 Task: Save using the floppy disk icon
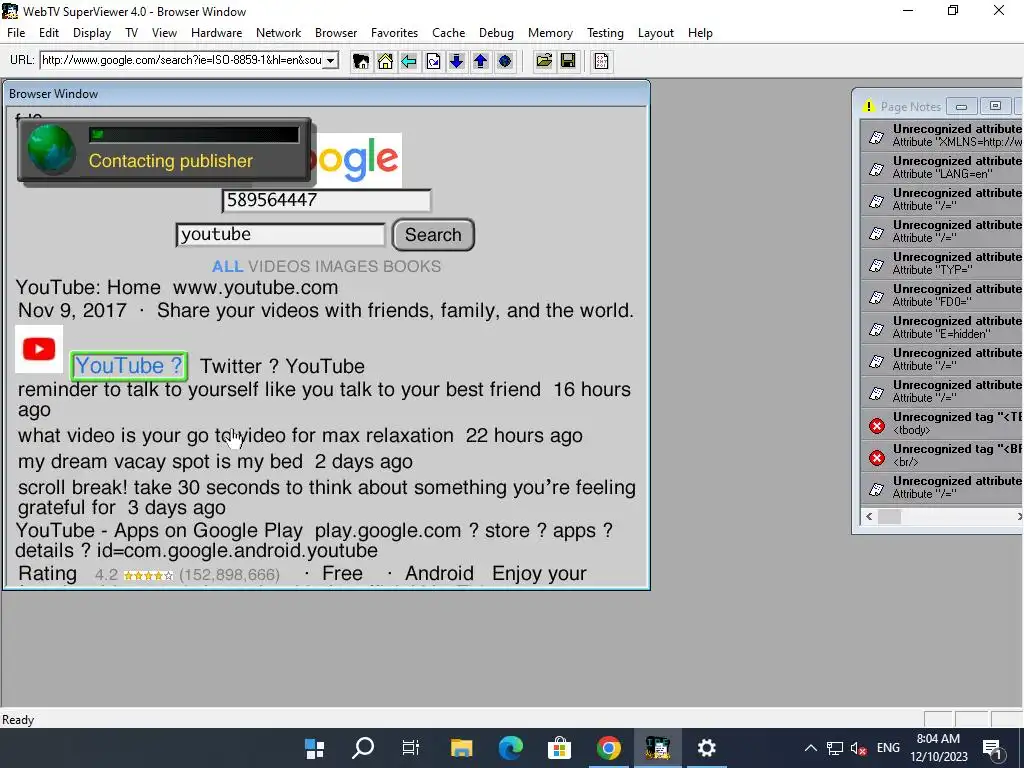point(568,61)
